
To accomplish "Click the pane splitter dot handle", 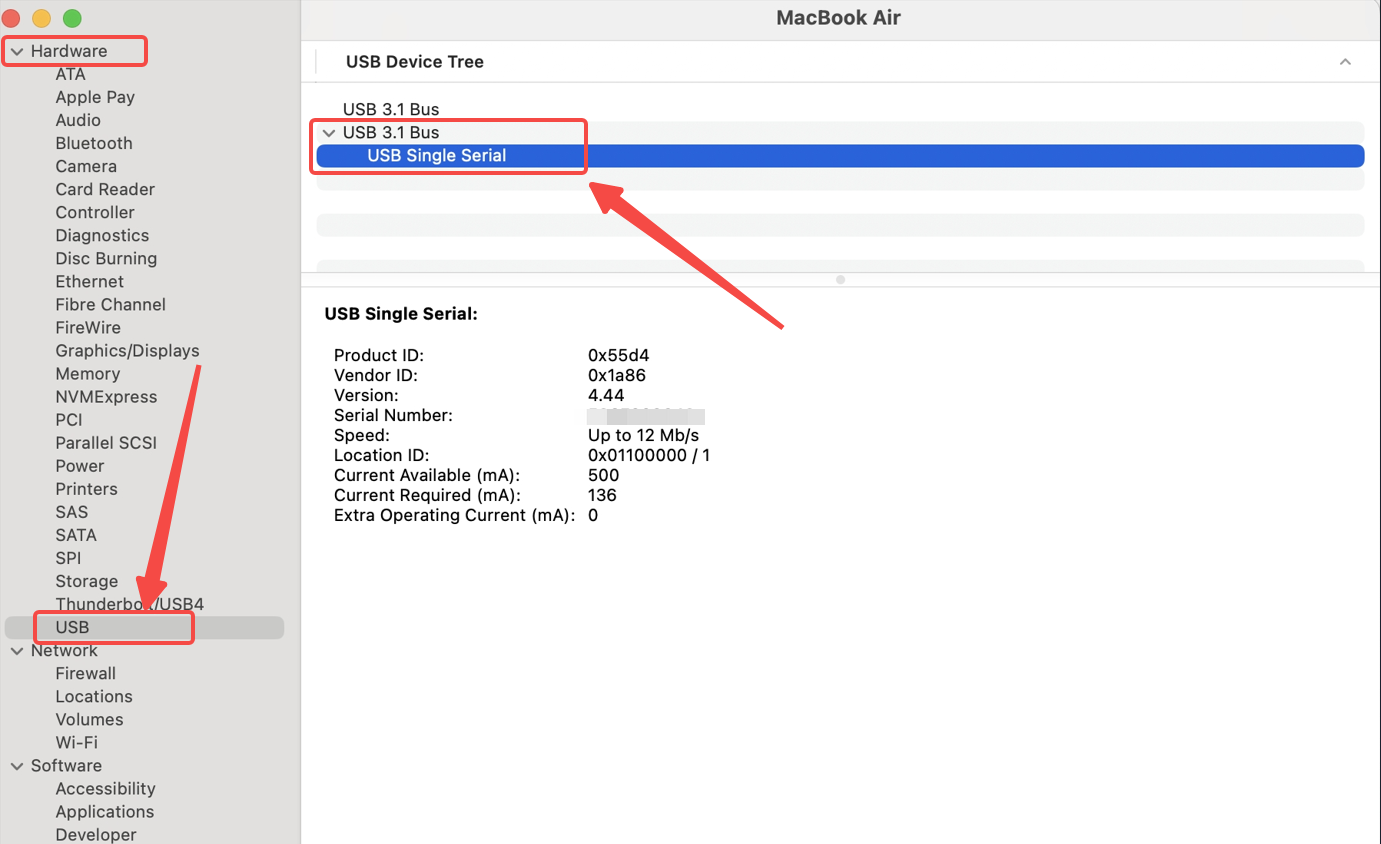I will click(840, 279).
